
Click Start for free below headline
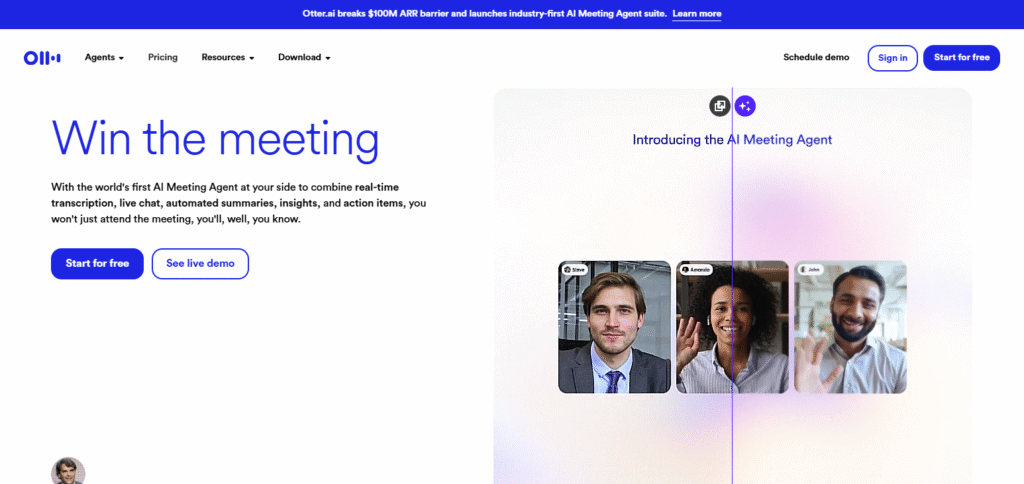(97, 264)
